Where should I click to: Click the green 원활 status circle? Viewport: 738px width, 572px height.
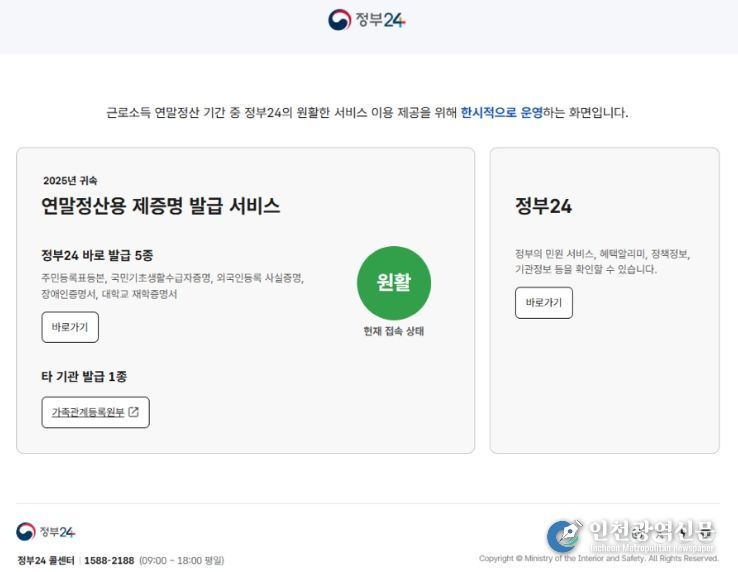[394, 283]
